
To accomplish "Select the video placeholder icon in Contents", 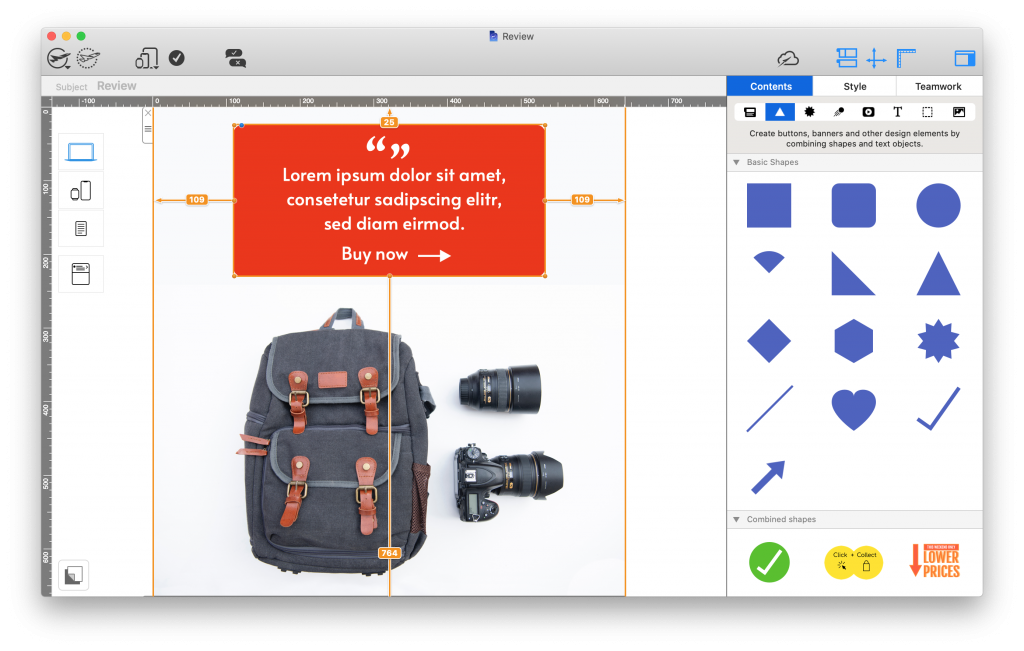I will (x=868, y=112).
